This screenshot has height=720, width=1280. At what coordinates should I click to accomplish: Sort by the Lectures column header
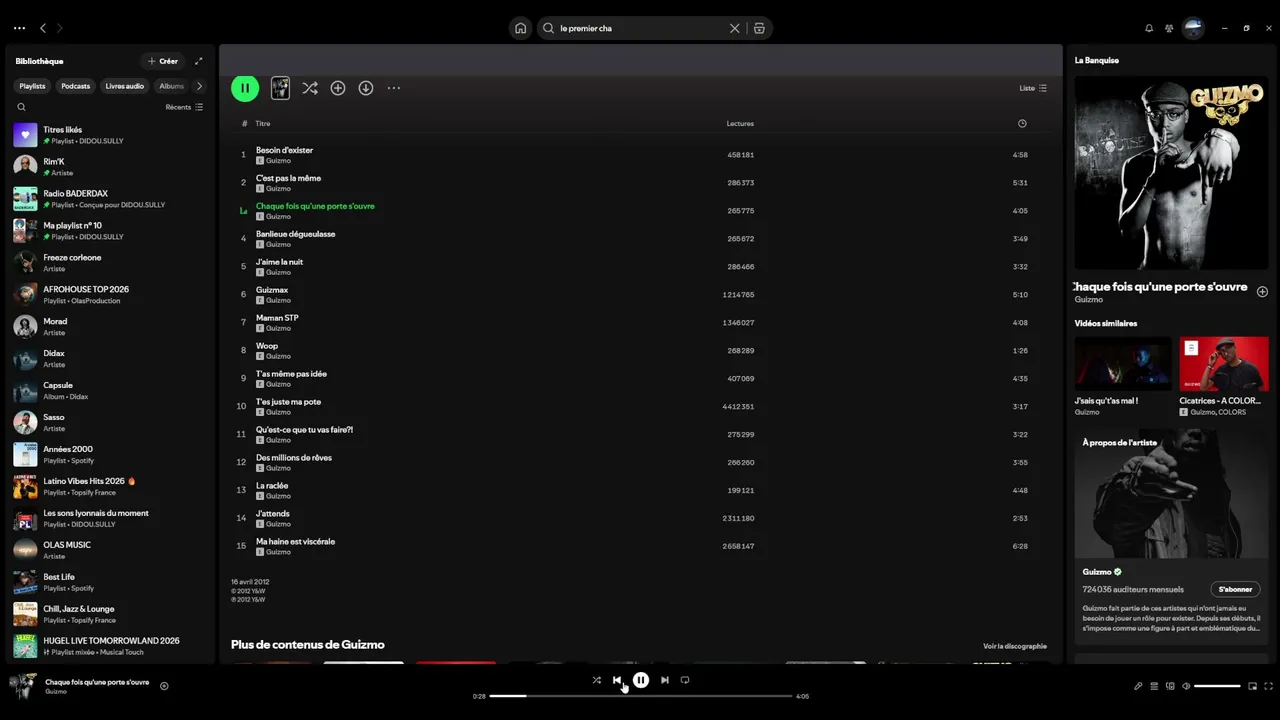click(x=740, y=124)
